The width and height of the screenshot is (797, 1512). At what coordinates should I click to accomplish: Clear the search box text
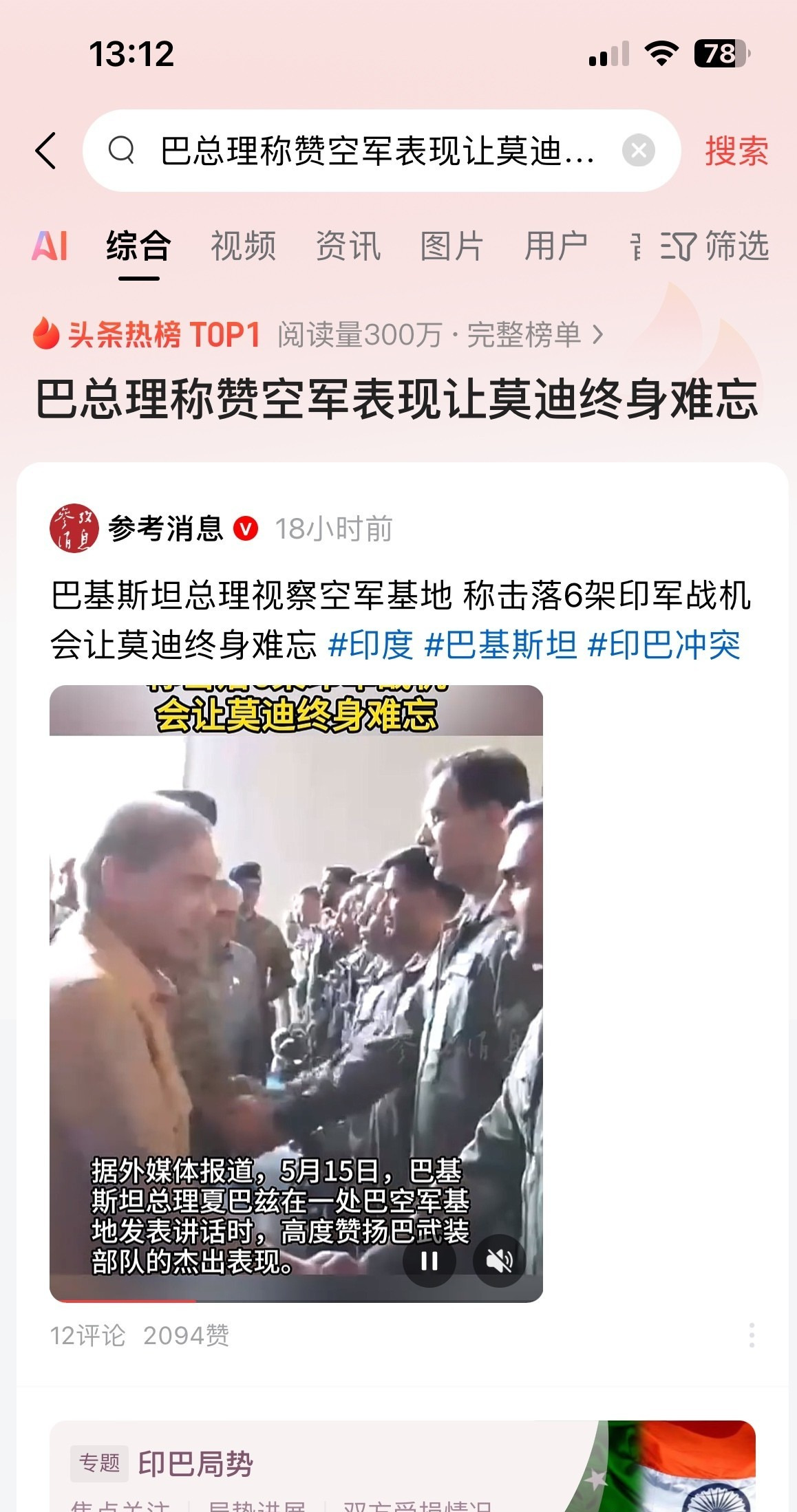click(x=638, y=150)
